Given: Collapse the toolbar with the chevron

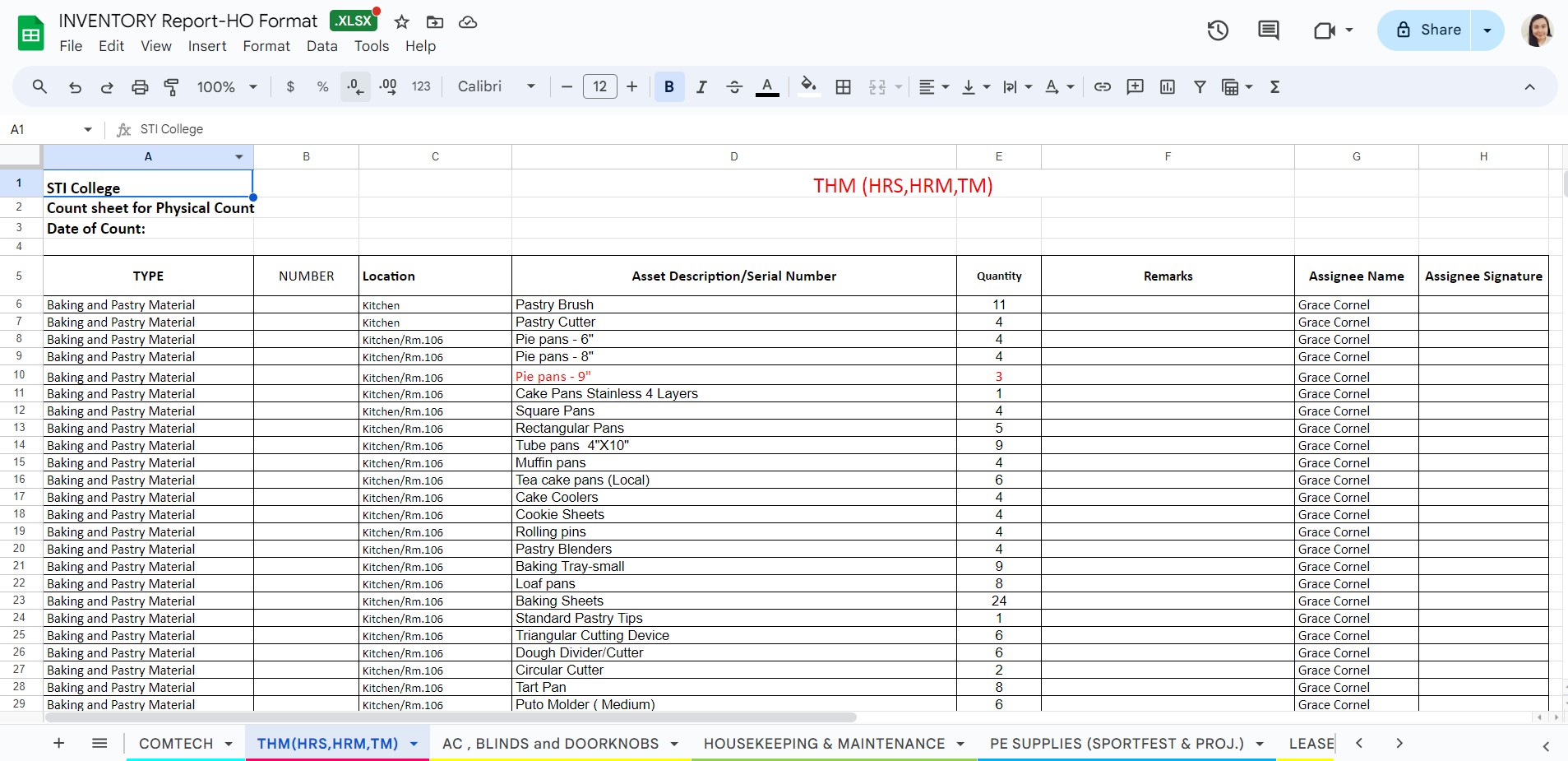Looking at the screenshot, I should click(x=1529, y=86).
